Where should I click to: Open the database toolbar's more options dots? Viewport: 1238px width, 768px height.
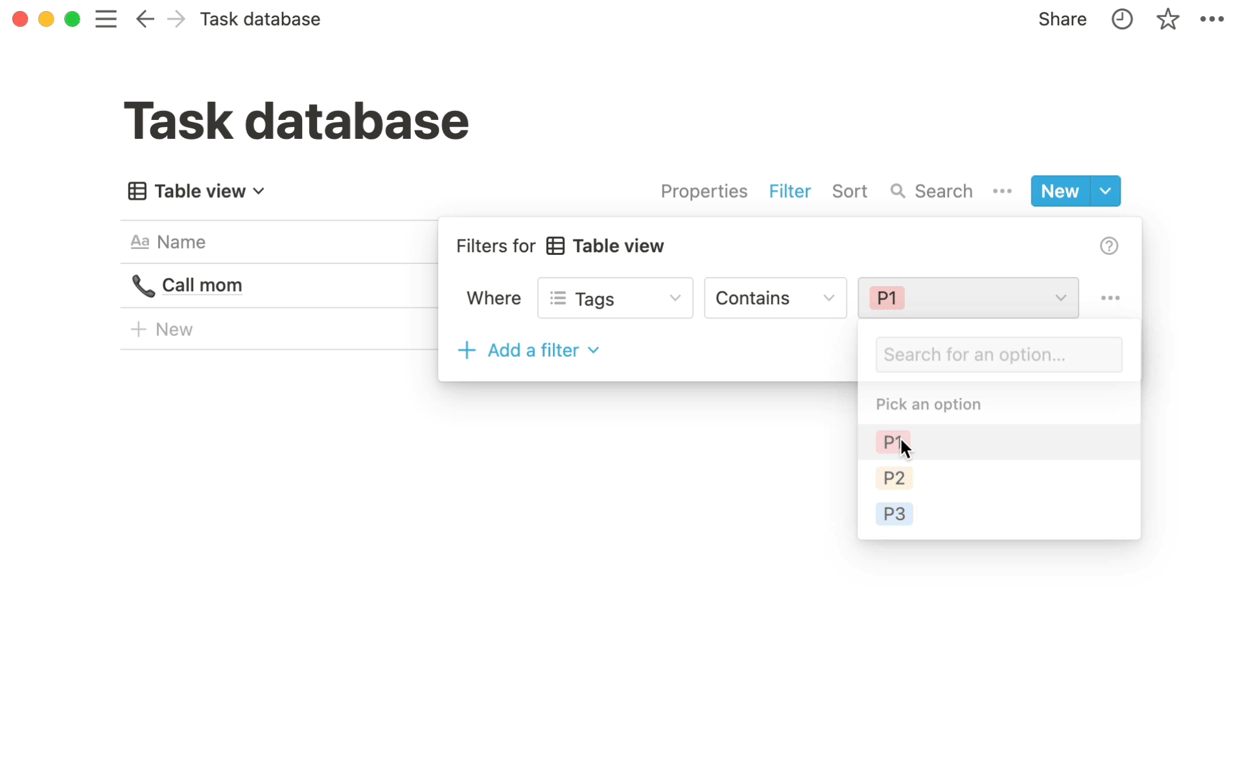pyautogui.click(x=1002, y=191)
